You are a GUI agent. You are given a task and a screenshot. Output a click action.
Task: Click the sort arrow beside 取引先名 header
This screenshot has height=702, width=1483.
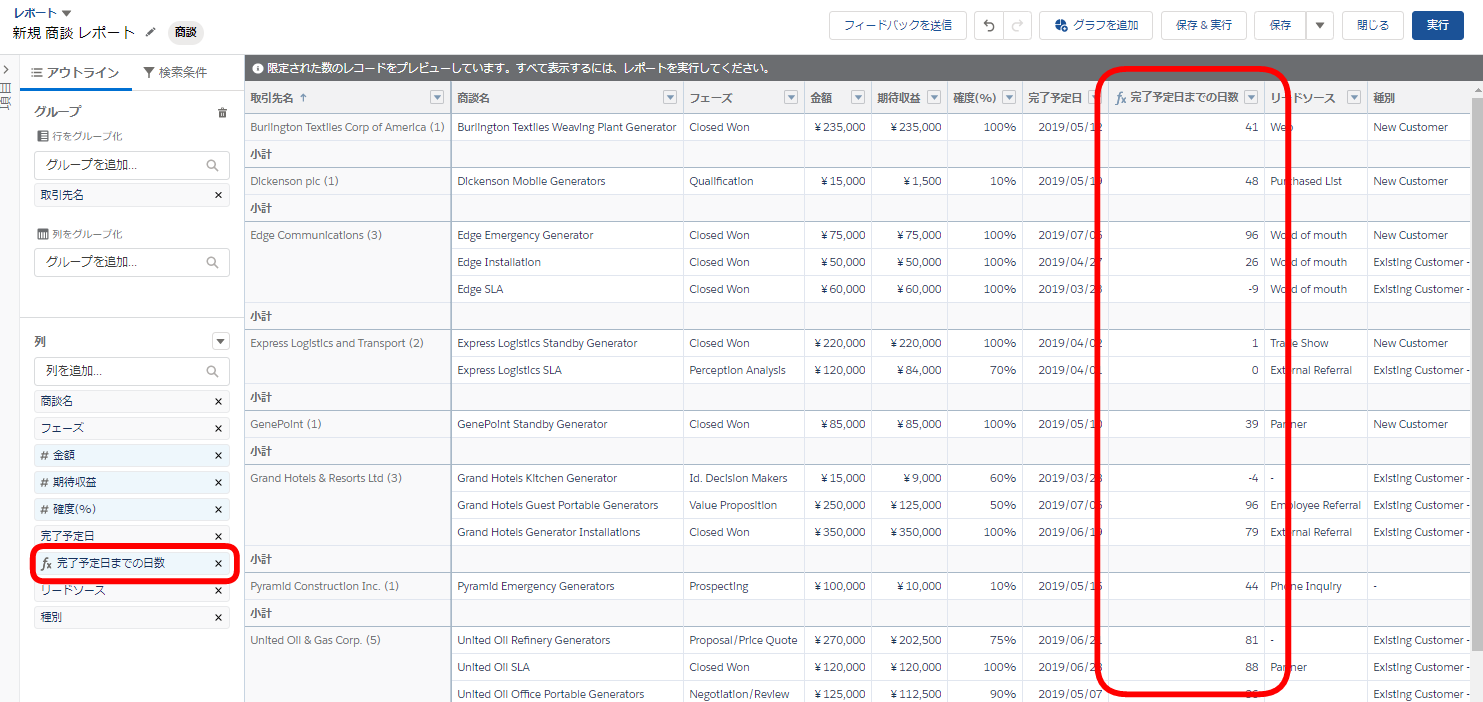[303, 97]
